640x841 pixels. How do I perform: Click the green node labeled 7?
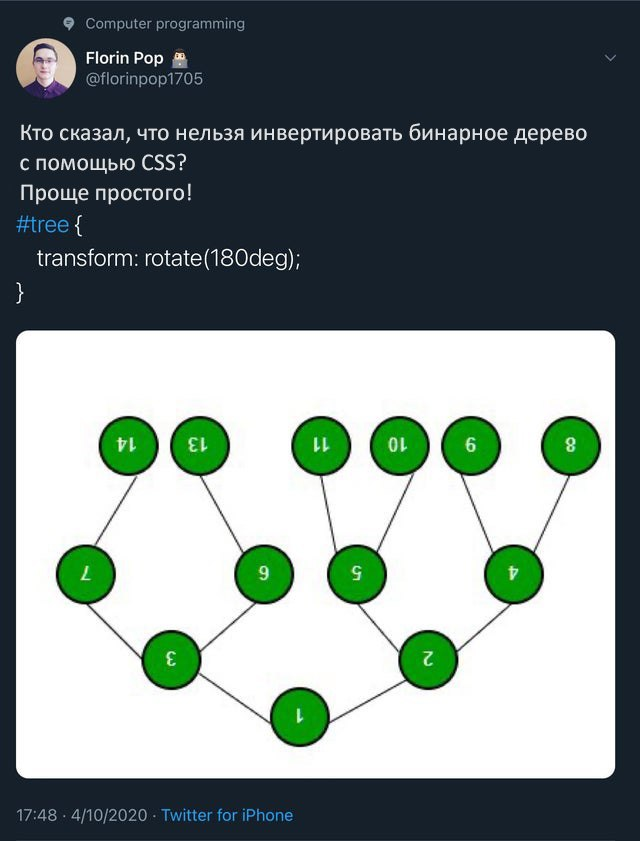pos(86,574)
